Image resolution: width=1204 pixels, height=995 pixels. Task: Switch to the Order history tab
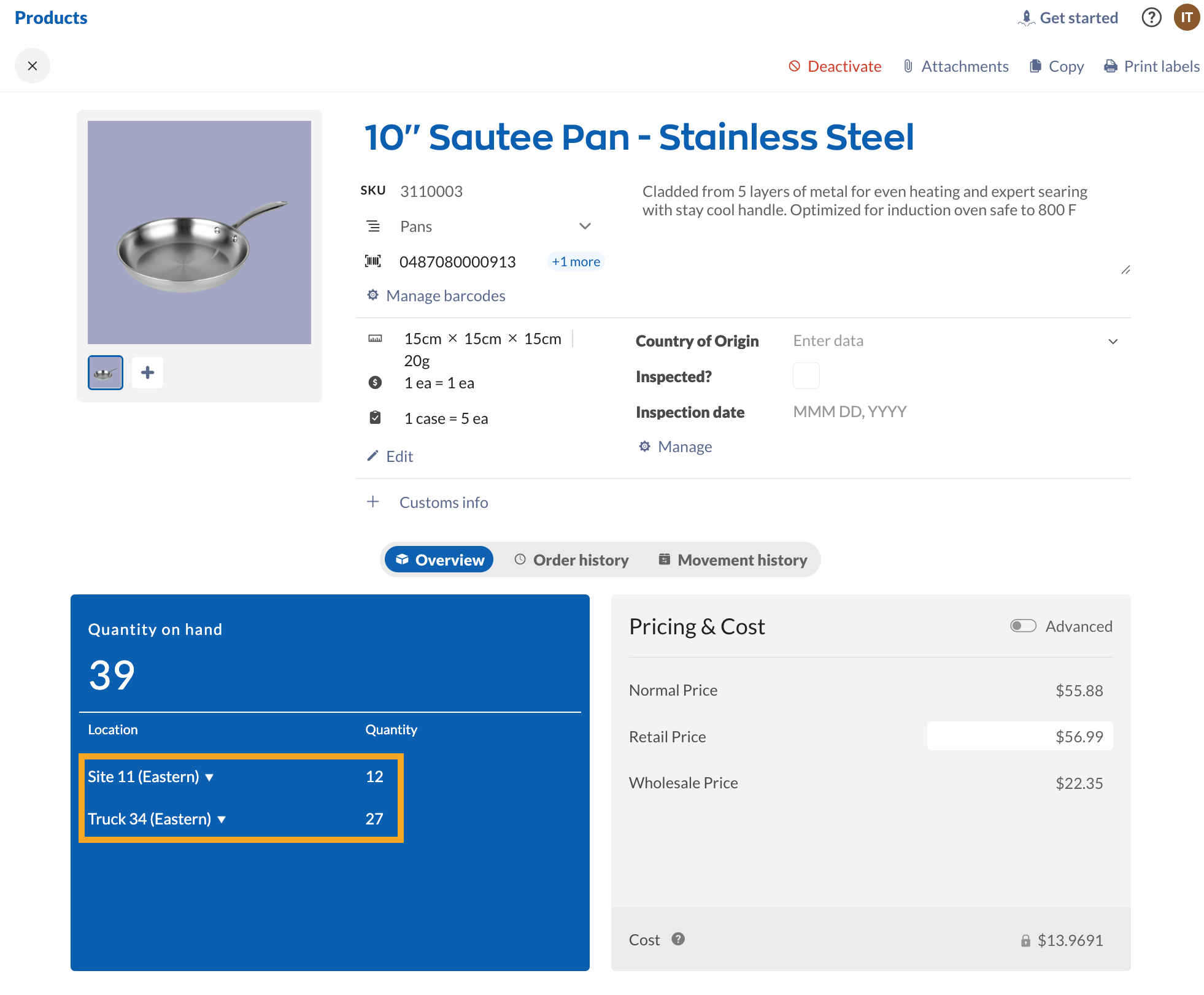point(572,560)
